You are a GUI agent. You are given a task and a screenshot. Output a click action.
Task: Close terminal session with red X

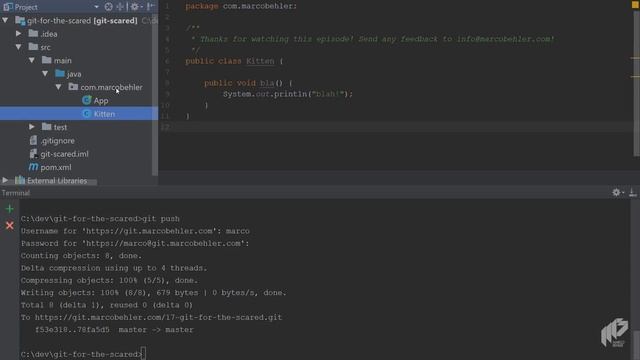9,225
